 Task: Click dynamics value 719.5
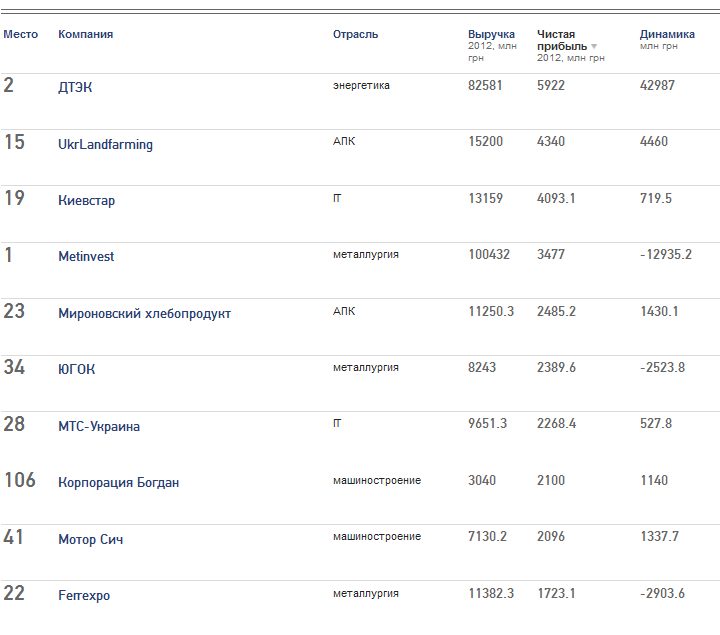pos(656,198)
